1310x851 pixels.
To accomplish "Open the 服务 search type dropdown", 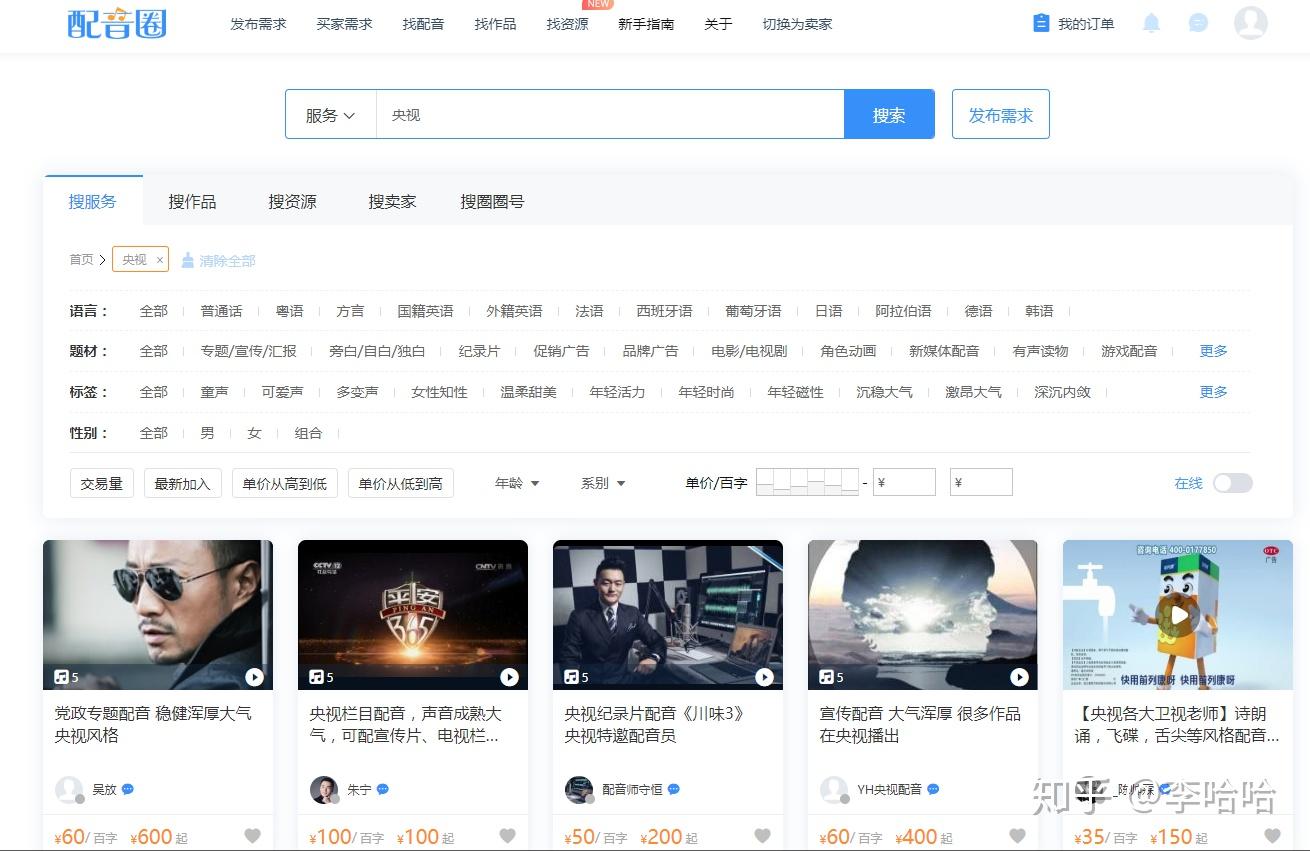I will tap(331, 115).
